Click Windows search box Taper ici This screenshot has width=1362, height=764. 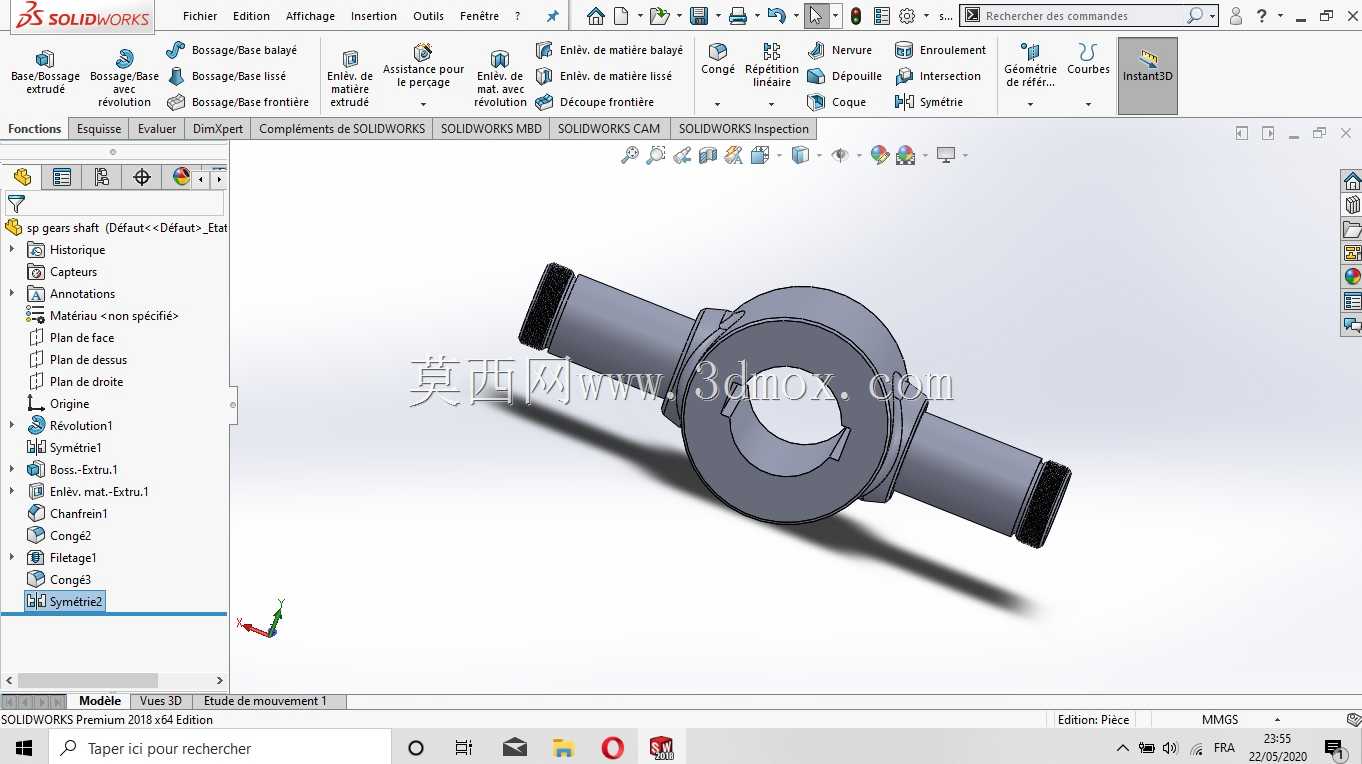pyautogui.click(x=219, y=748)
